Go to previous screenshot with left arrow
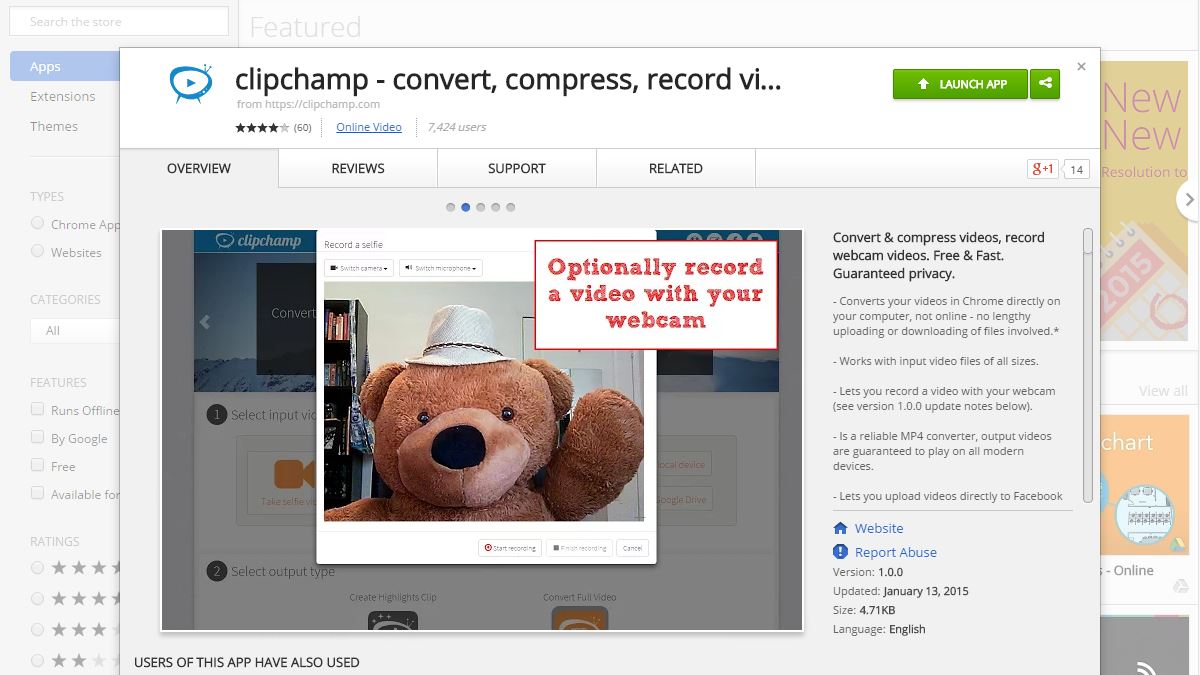Image resolution: width=1200 pixels, height=675 pixels. coord(205,322)
